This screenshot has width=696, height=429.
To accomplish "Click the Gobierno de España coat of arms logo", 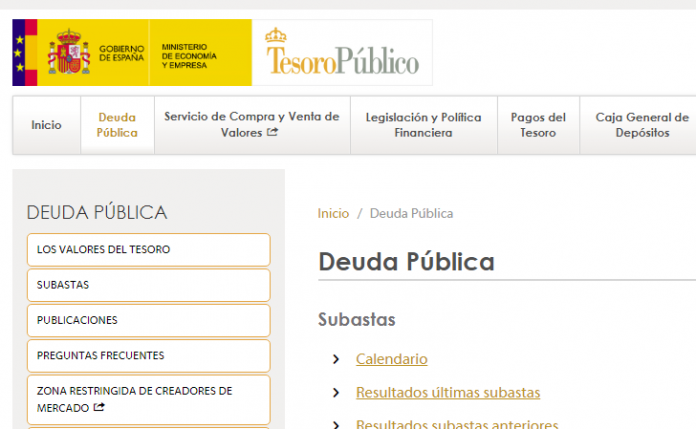I will click(69, 52).
